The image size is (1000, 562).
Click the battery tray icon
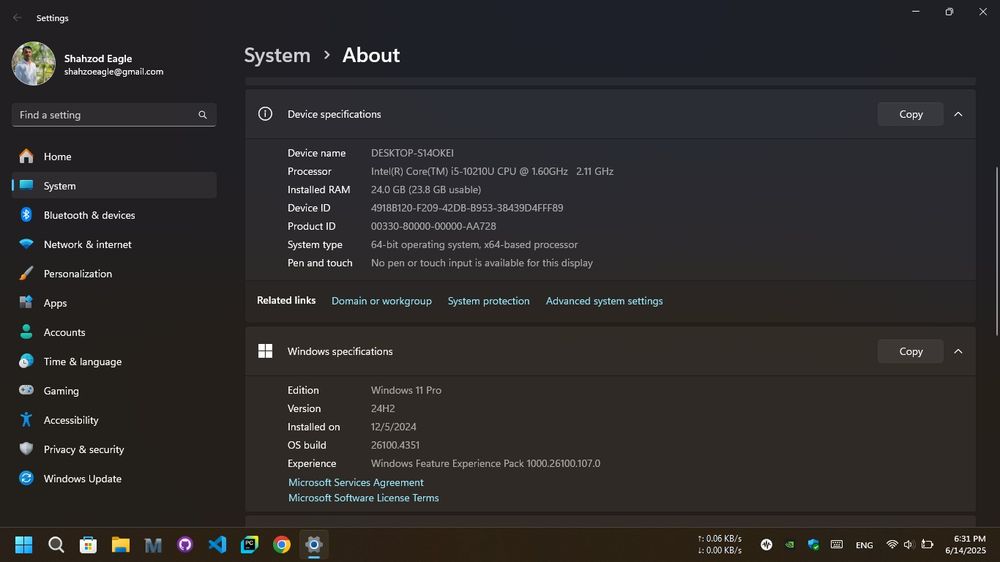click(x=927, y=545)
